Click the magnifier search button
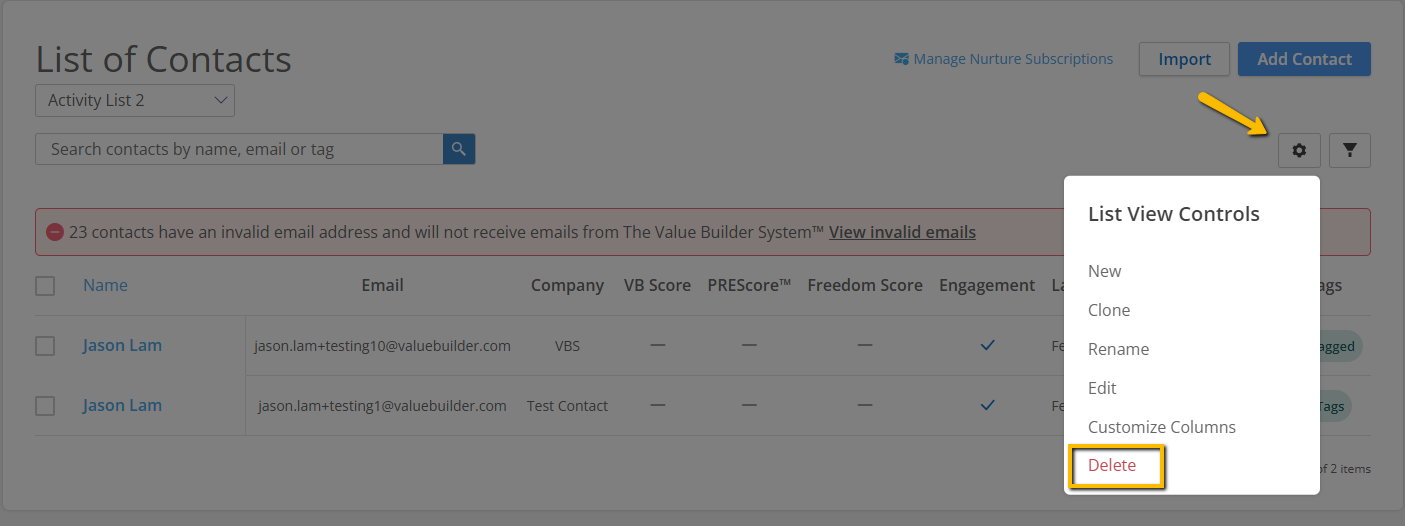This screenshot has height=526, width=1405. 459,149
